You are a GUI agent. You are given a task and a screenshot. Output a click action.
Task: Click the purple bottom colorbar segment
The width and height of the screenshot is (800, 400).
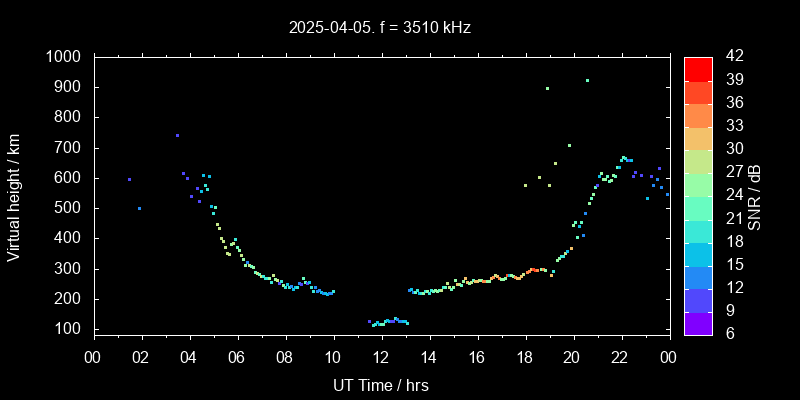[x=698, y=322]
